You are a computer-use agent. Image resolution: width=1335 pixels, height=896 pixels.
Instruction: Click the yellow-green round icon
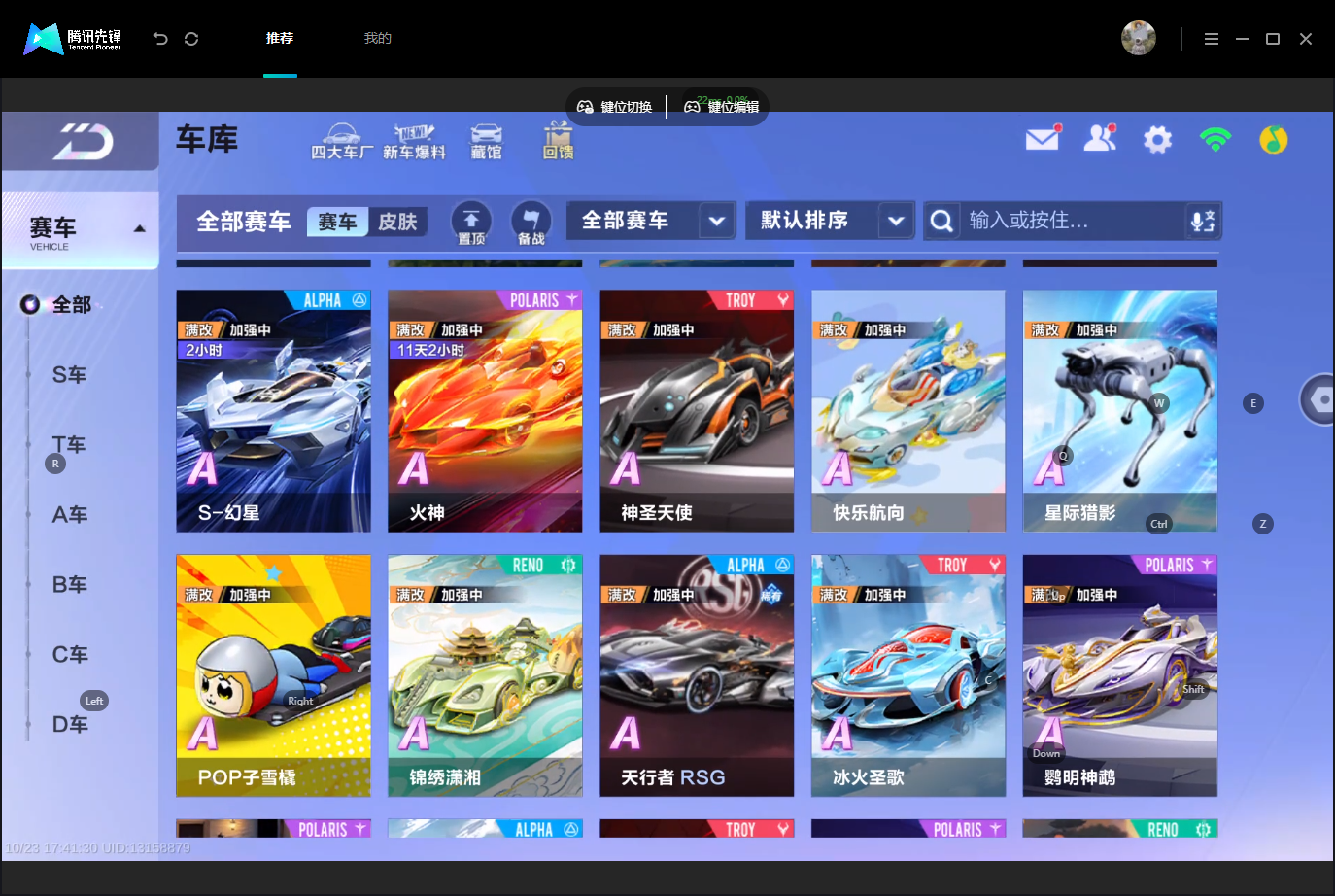[x=1274, y=140]
